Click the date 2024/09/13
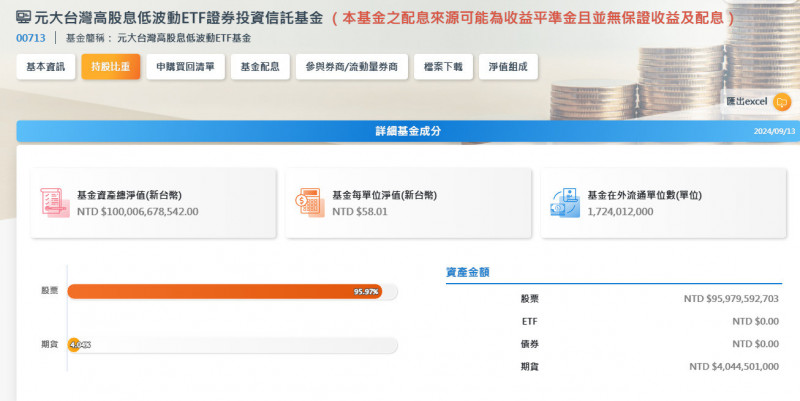800x401 pixels. point(774,132)
